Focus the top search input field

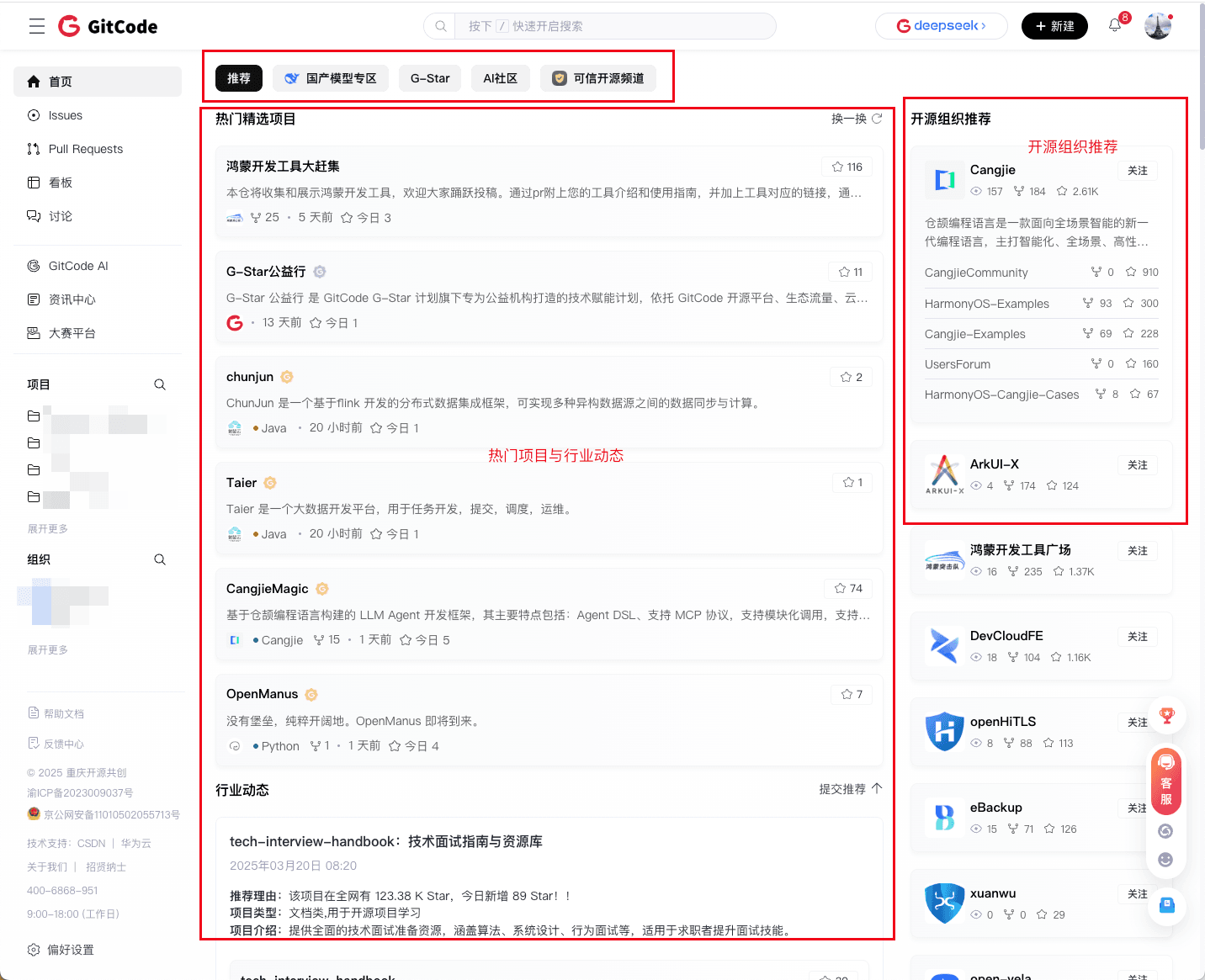click(x=614, y=26)
